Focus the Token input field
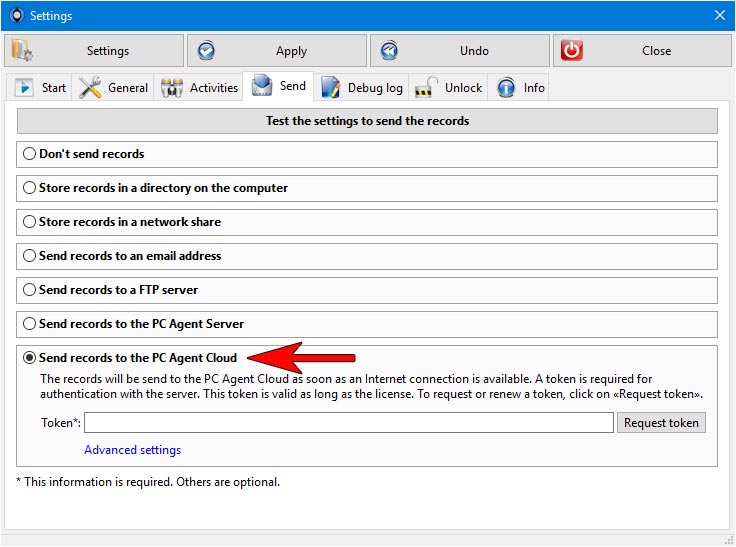736x547 pixels. 349,423
